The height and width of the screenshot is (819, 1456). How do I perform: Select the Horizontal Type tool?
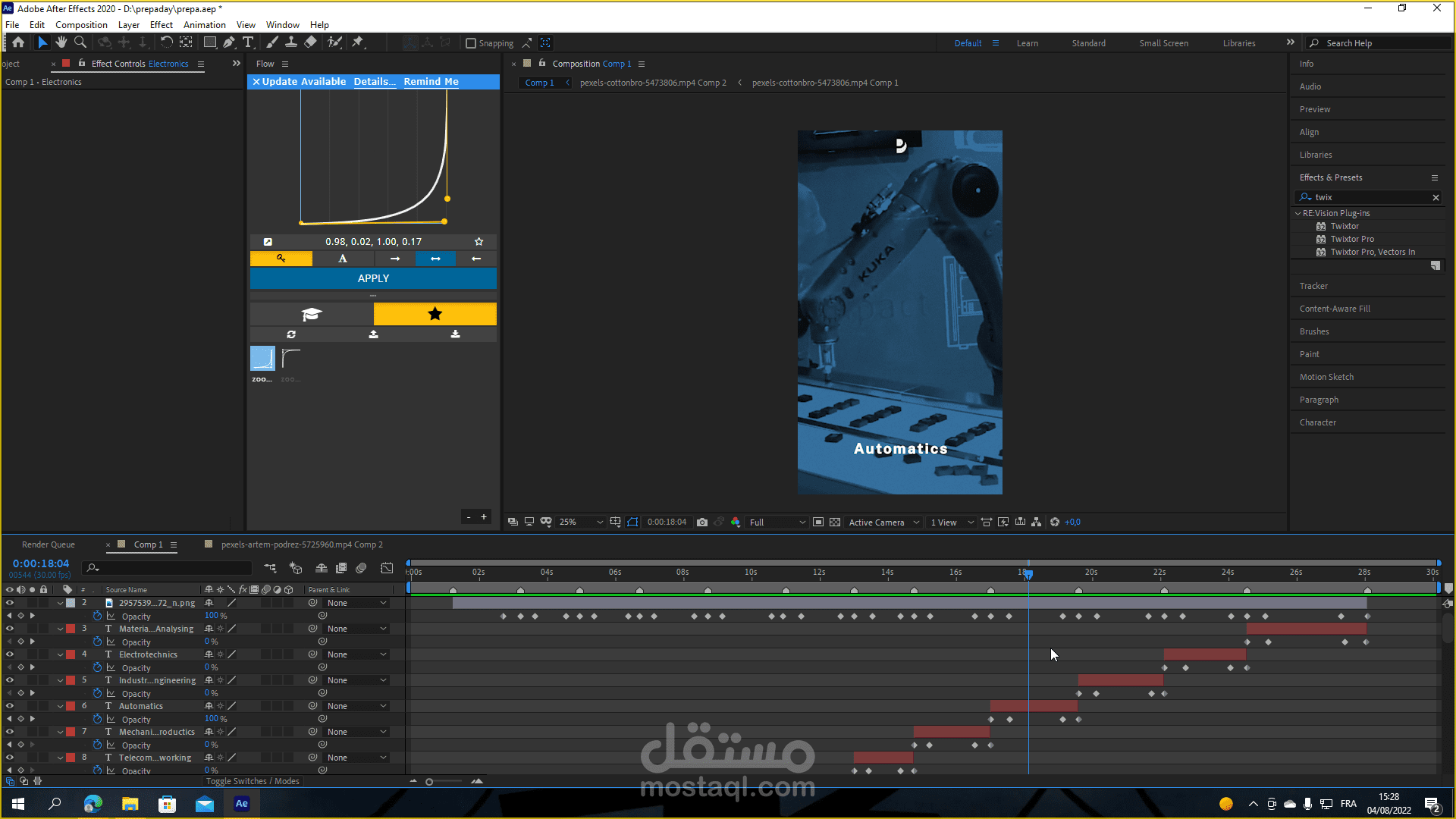click(248, 42)
